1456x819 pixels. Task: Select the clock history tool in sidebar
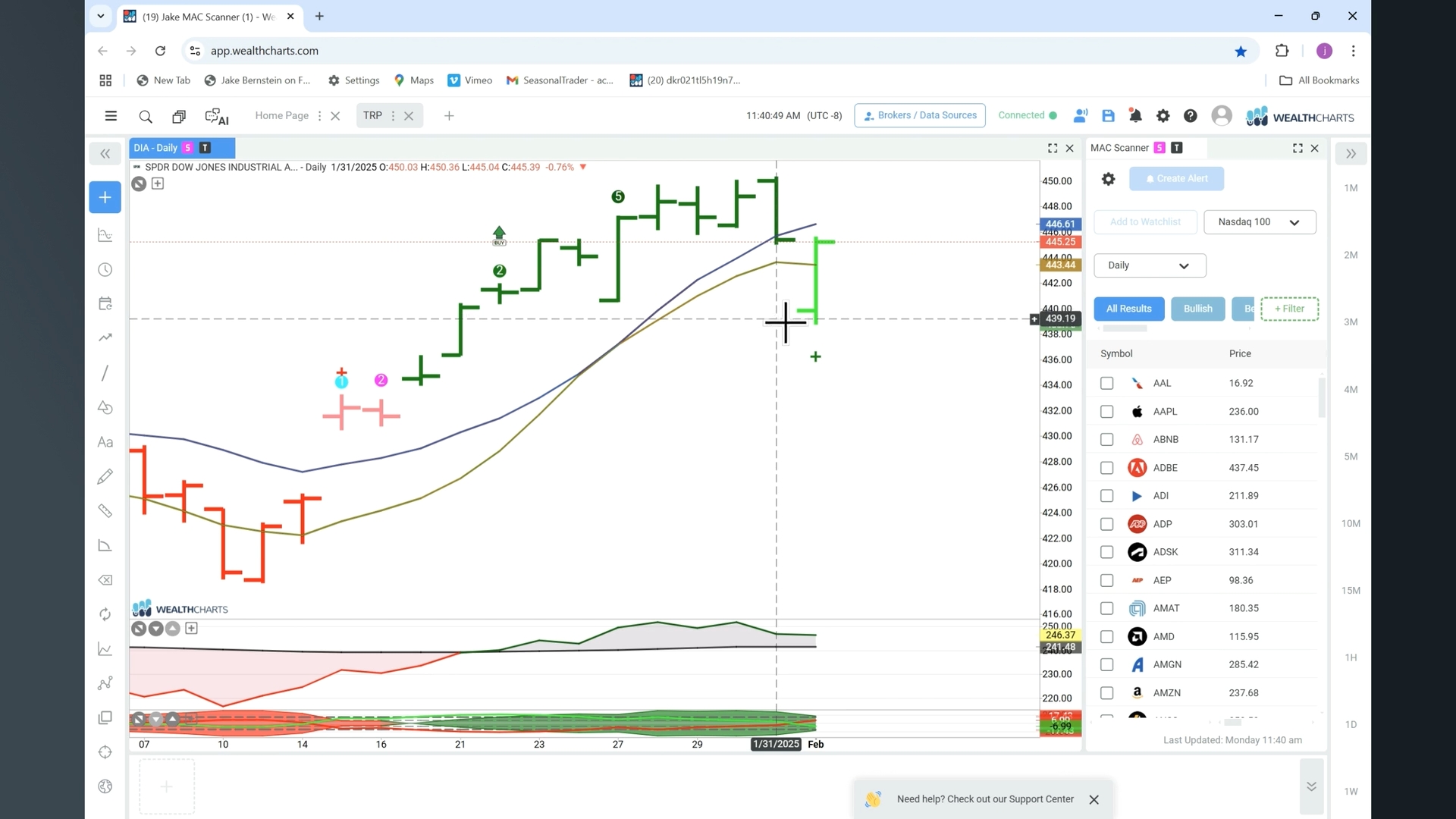pyautogui.click(x=105, y=270)
